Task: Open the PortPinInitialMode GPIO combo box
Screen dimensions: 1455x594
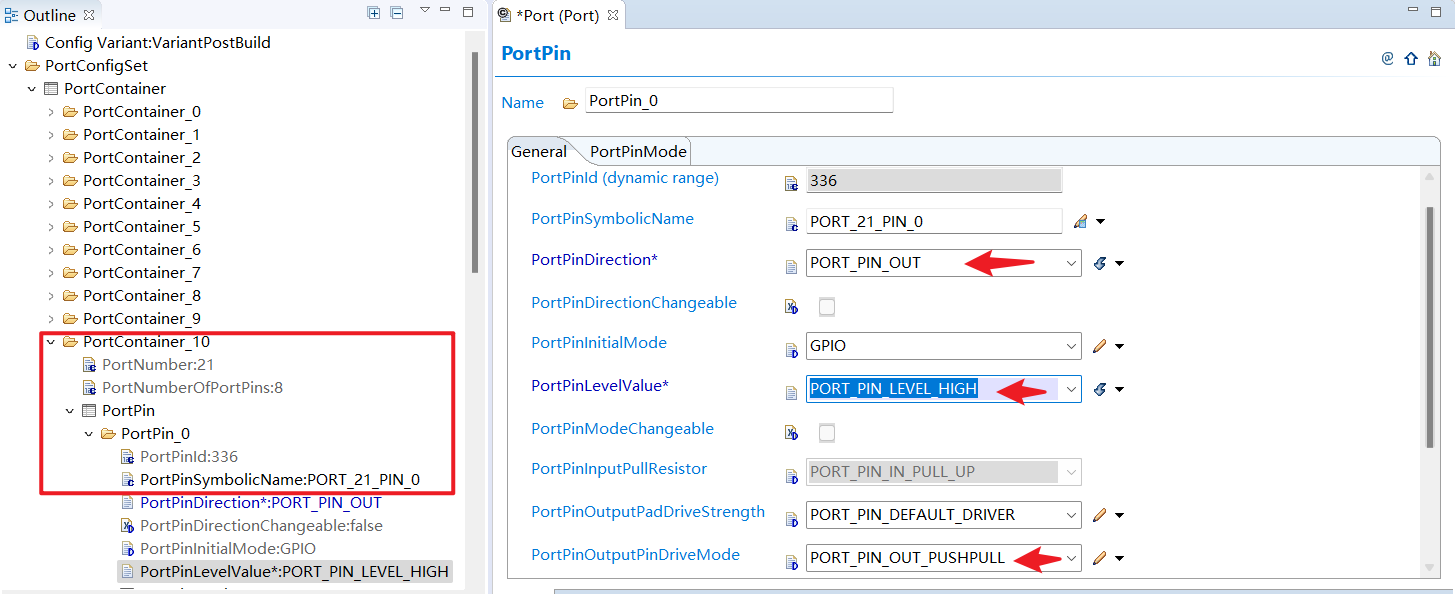Action: pos(943,346)
